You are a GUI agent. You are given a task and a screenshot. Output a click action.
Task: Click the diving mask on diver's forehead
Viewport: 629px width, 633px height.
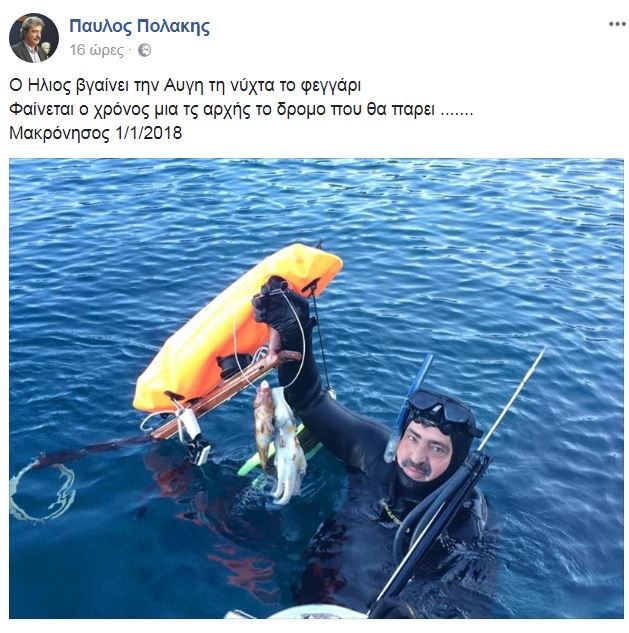point(442,406)
